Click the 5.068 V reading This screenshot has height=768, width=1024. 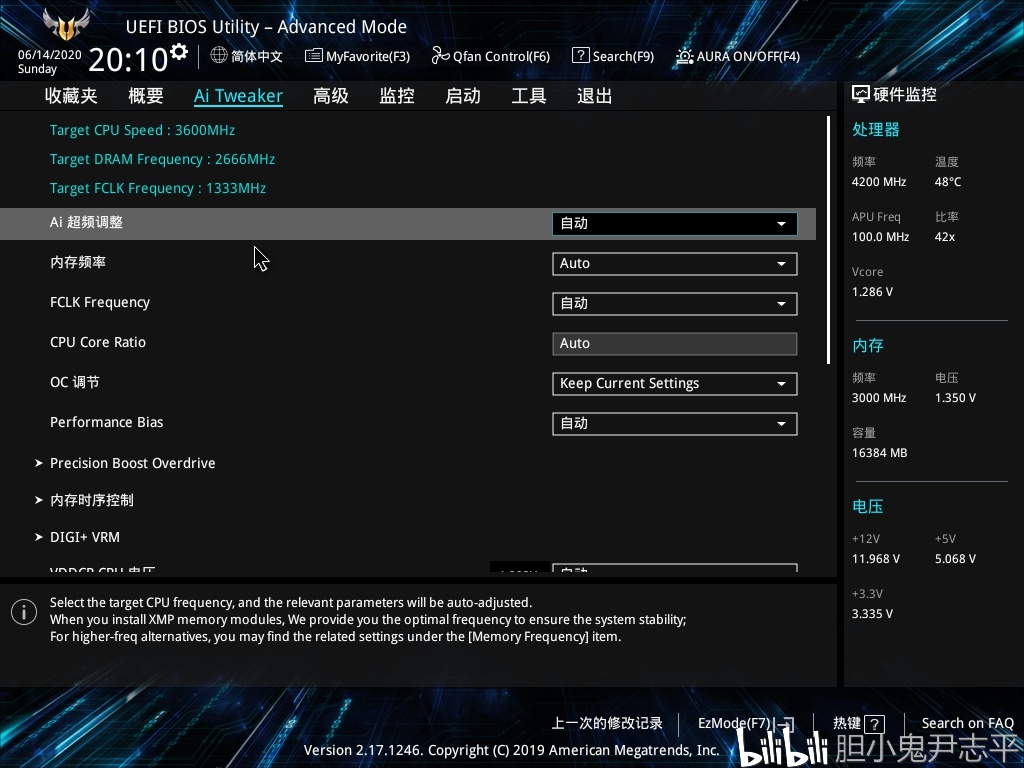[x=955, y=559]
